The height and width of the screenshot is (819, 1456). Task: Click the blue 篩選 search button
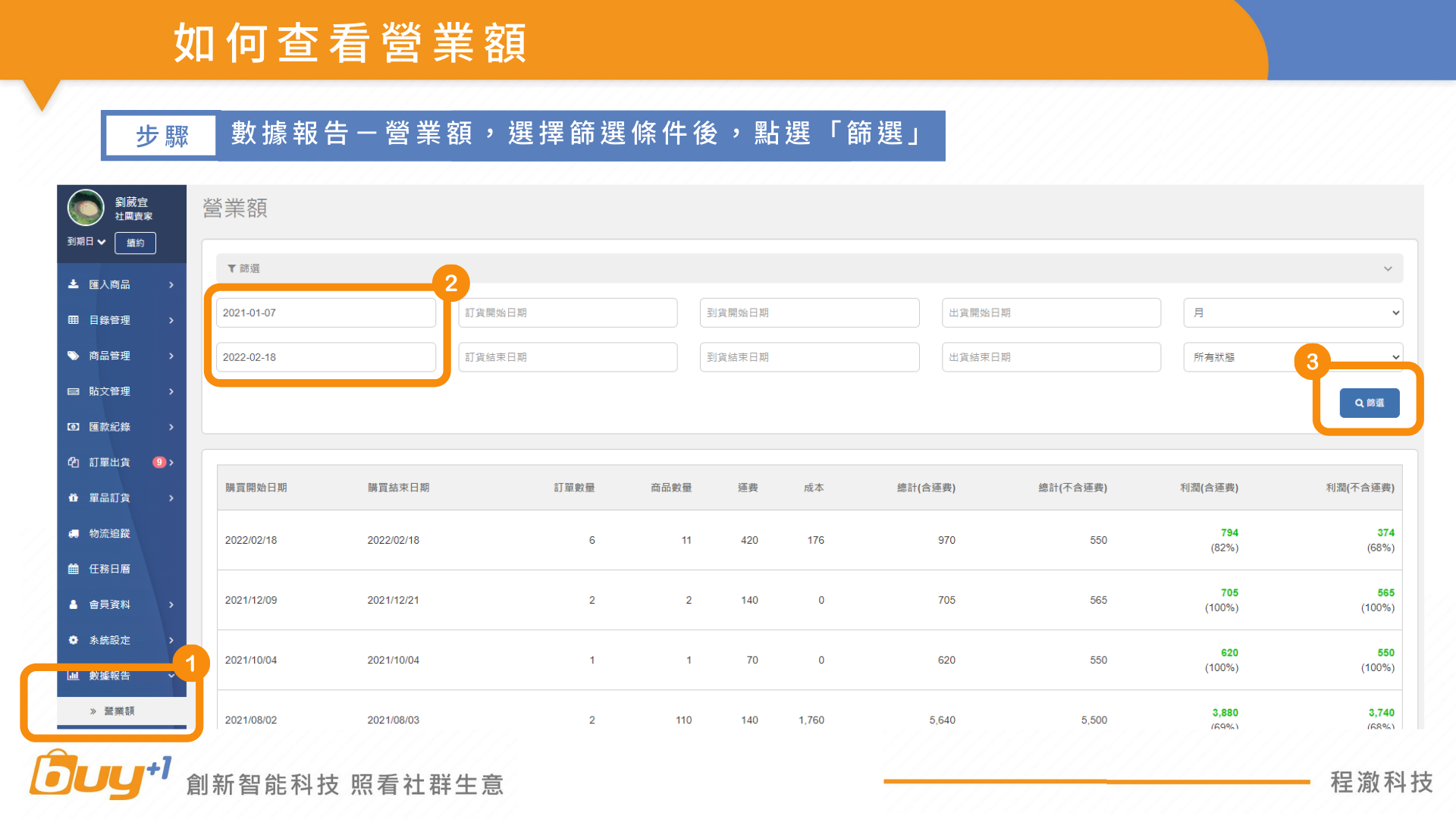[x=1369, y=403]
